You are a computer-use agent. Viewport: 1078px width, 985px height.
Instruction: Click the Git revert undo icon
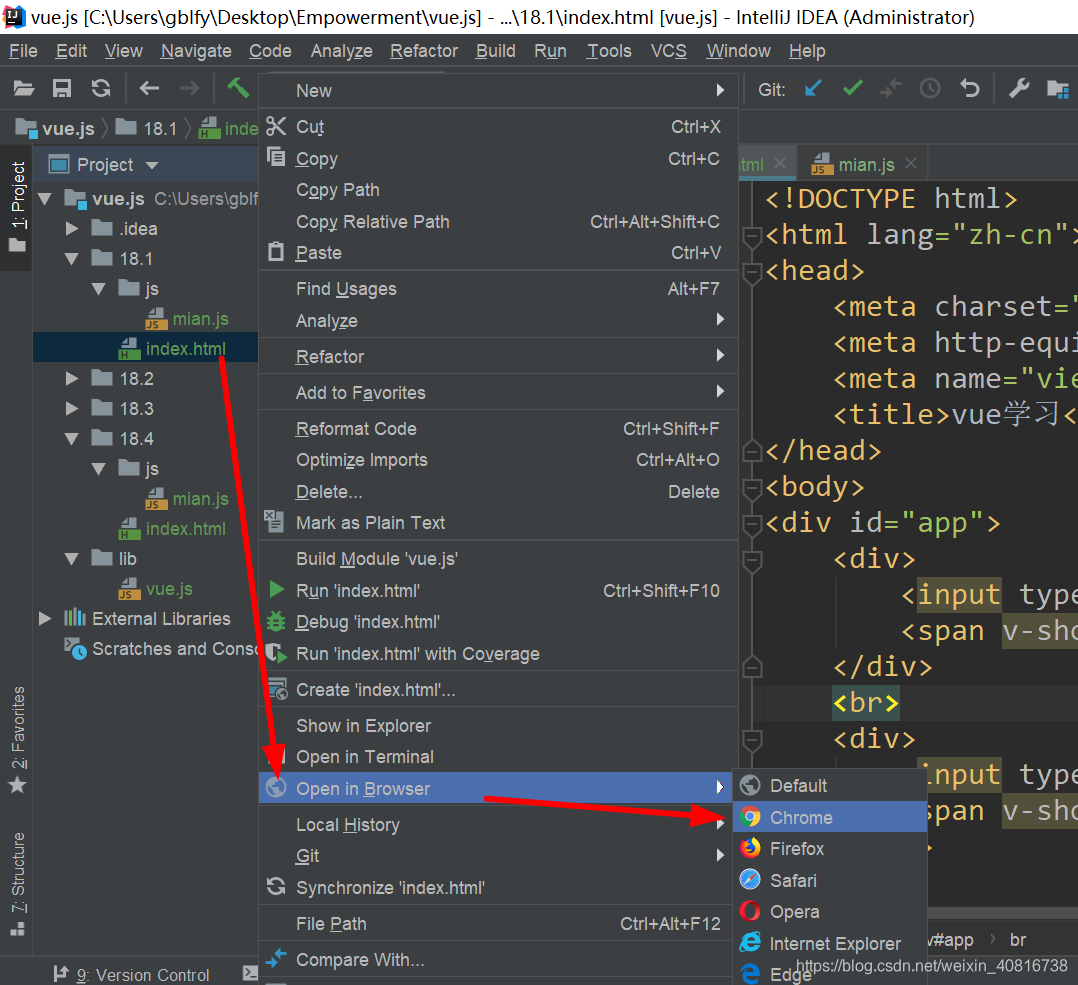969,88
